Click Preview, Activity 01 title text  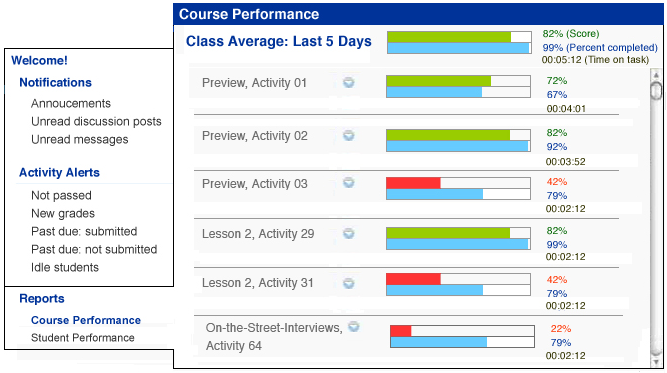[x=254, y=83]
